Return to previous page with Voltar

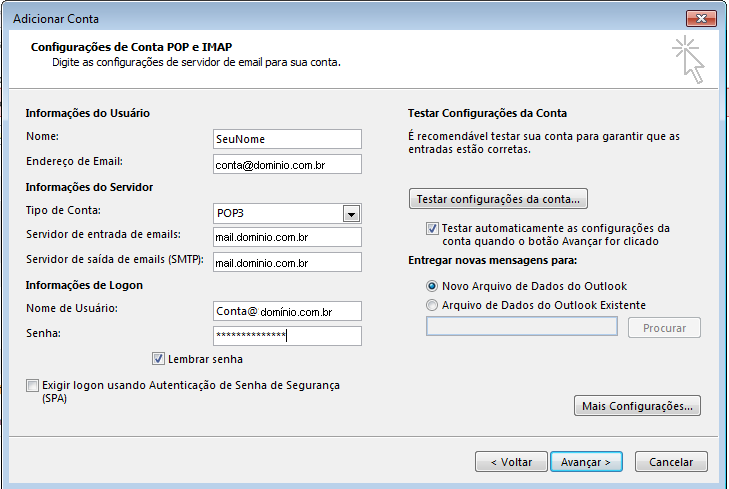[x=511, y=462]
